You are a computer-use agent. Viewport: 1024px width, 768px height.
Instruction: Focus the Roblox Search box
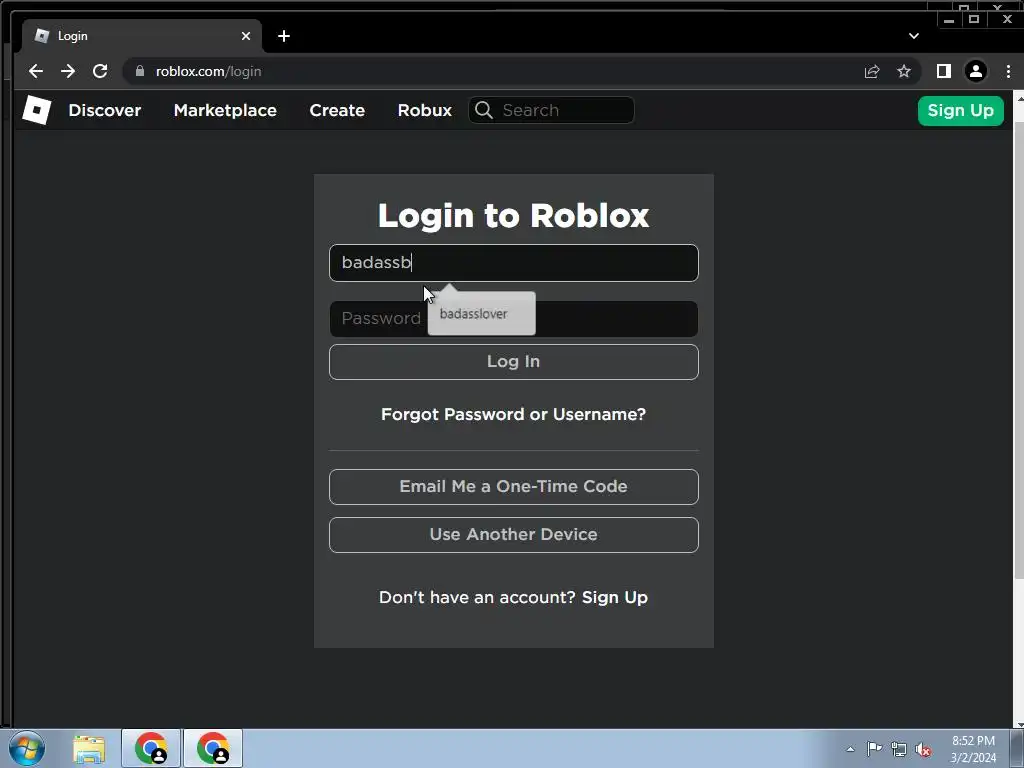click(x=551, y=110)
